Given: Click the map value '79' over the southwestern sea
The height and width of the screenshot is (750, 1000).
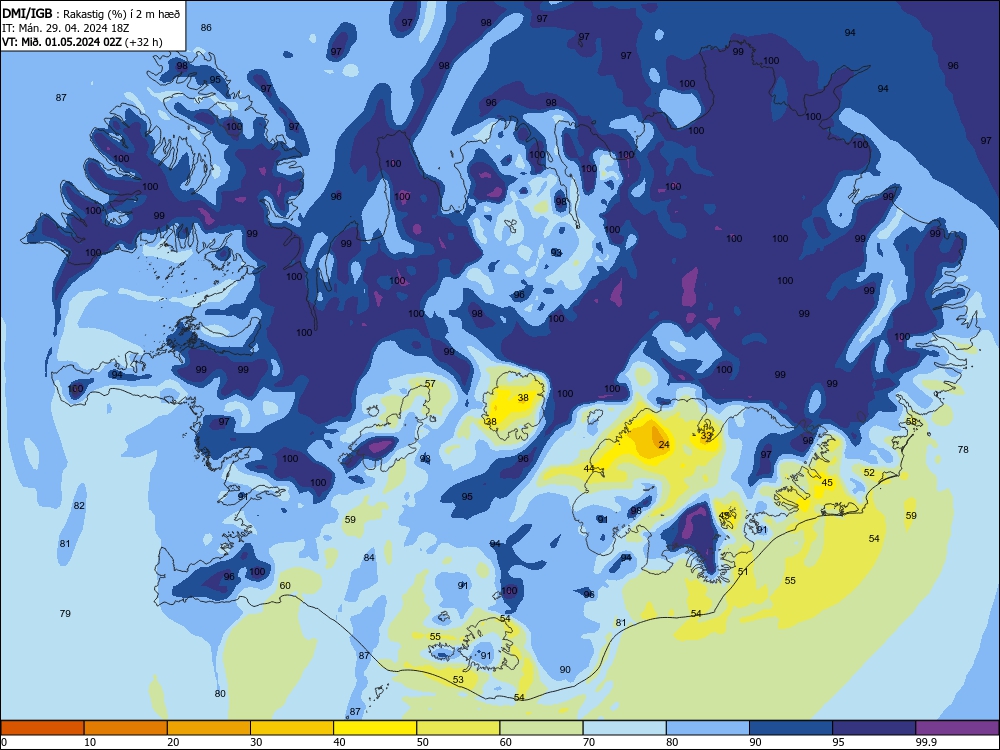Looking at the screenshot, I should [65, 614].
